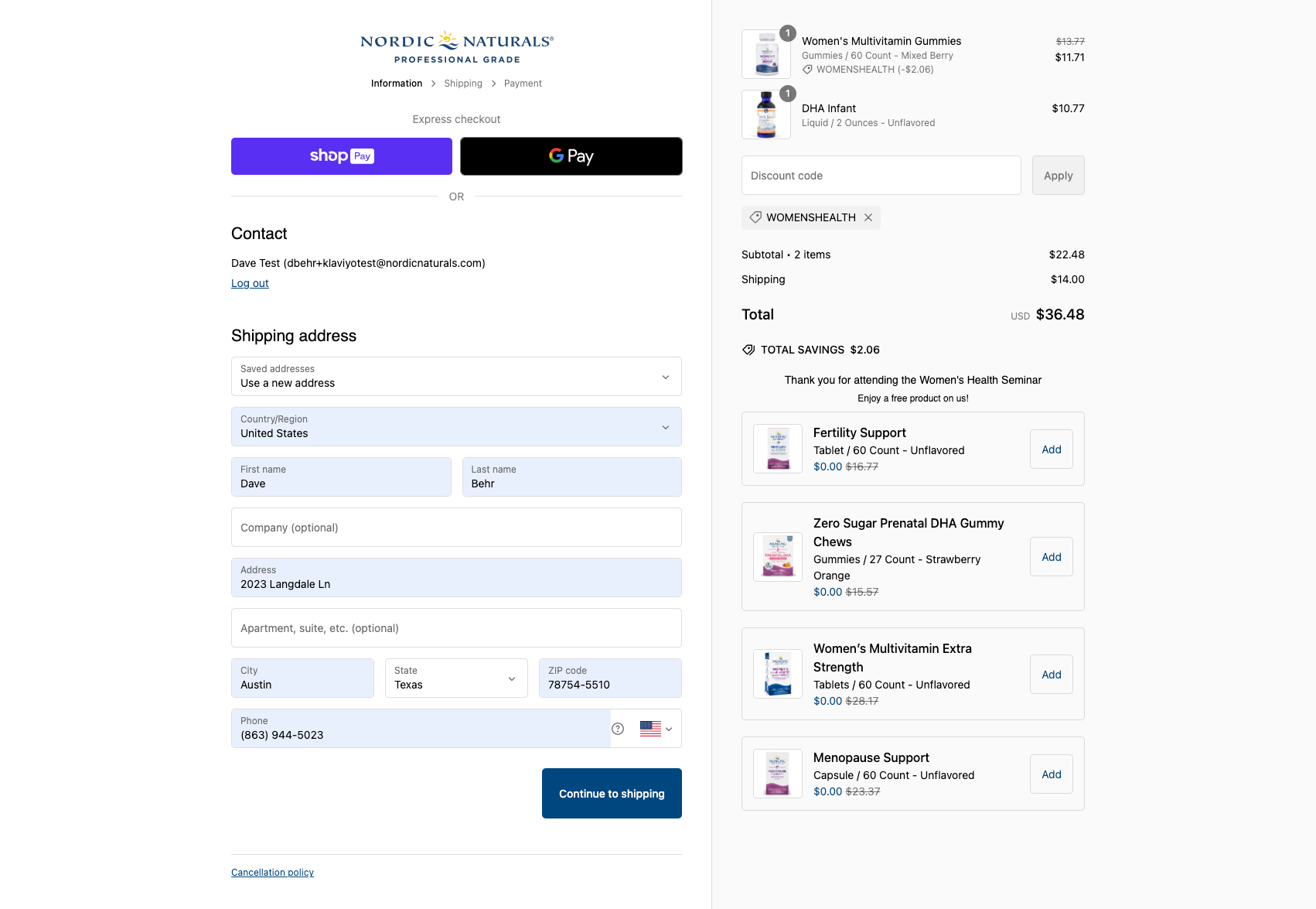This screenshot has height=909, width=1316.
Task: Click the Nordic Naturals logo
Action: point(456,47)
